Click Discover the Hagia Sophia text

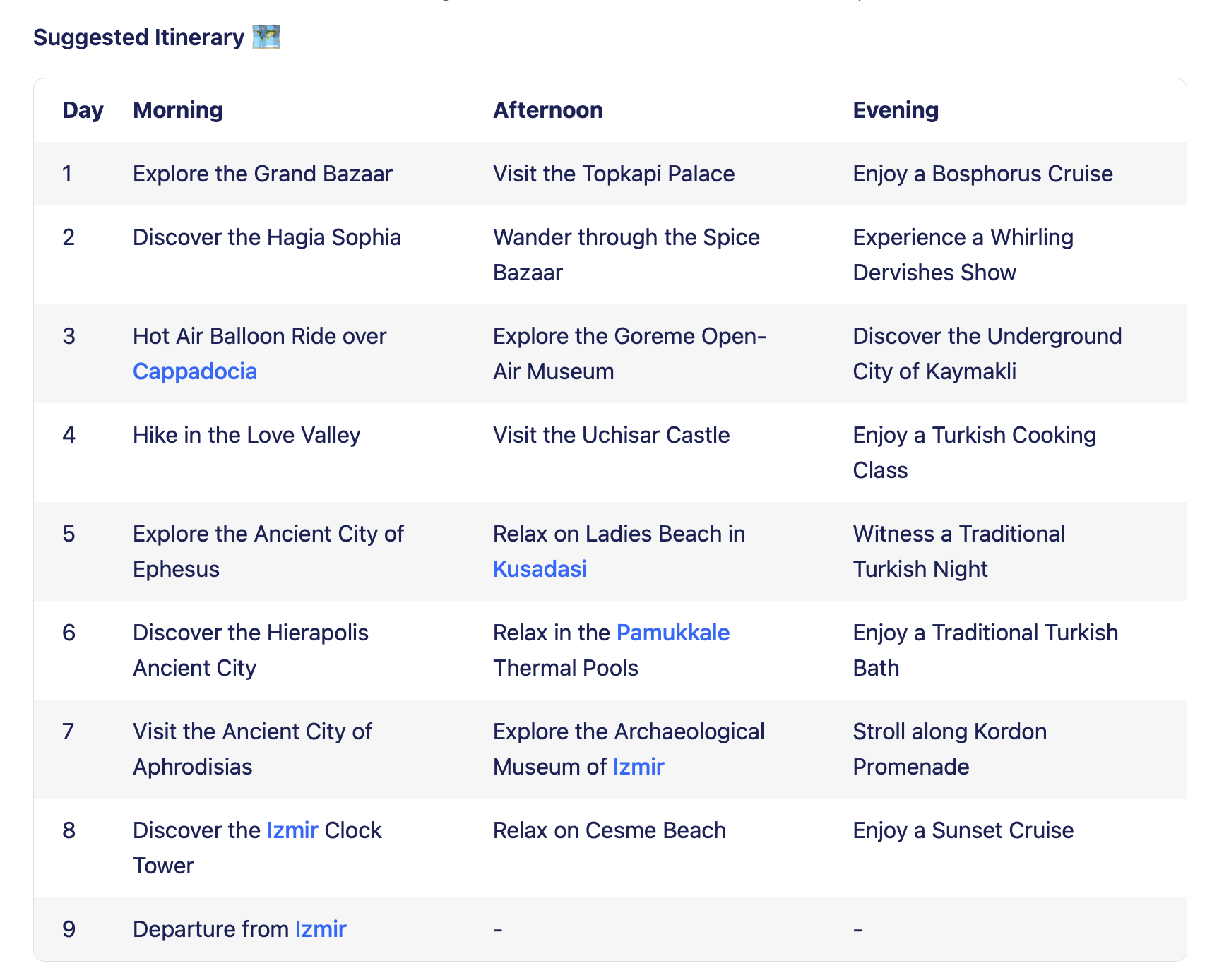pyautogui.click(x=266, y=237)
